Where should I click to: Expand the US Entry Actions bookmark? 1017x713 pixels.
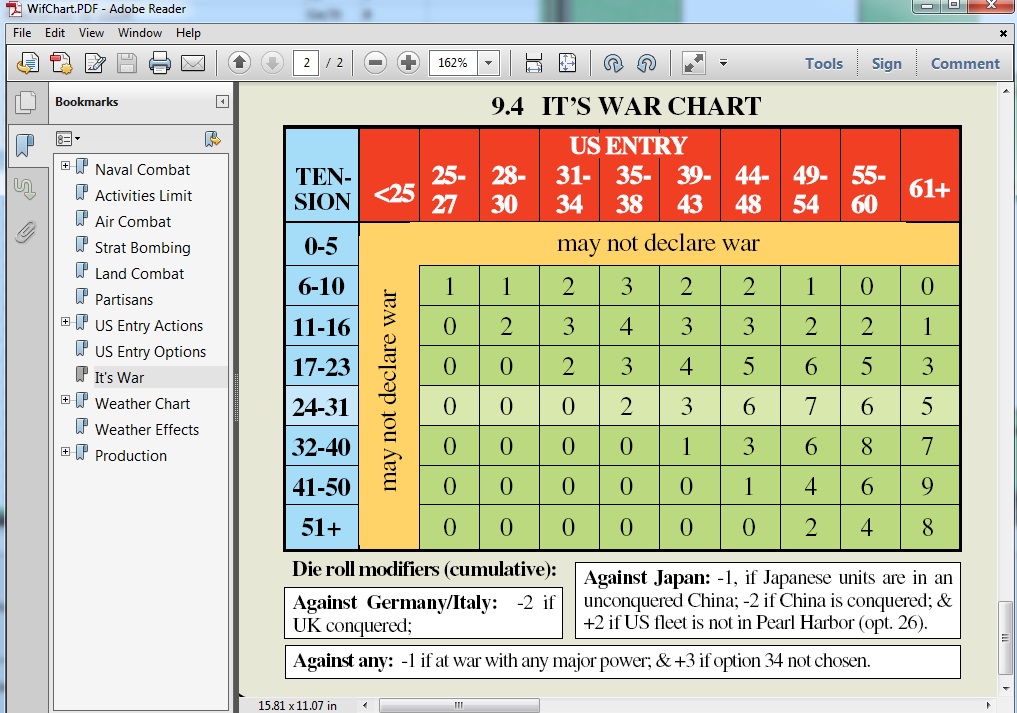(66, 321)
